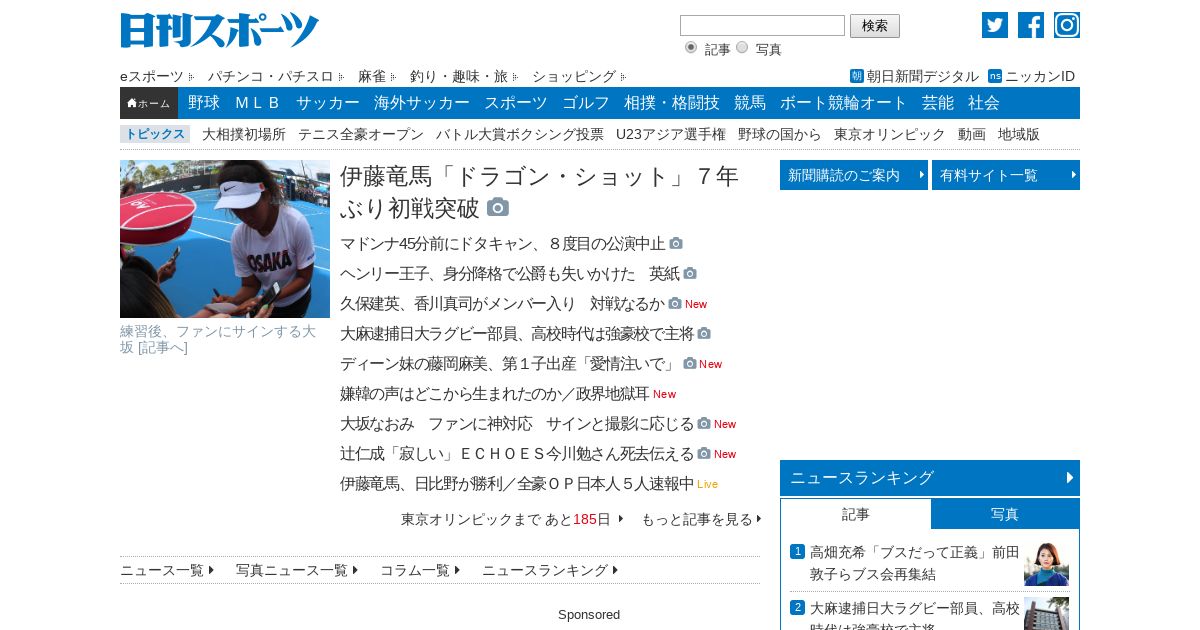
Task: Open the Twitter icon link
Action: pos(995,25)
